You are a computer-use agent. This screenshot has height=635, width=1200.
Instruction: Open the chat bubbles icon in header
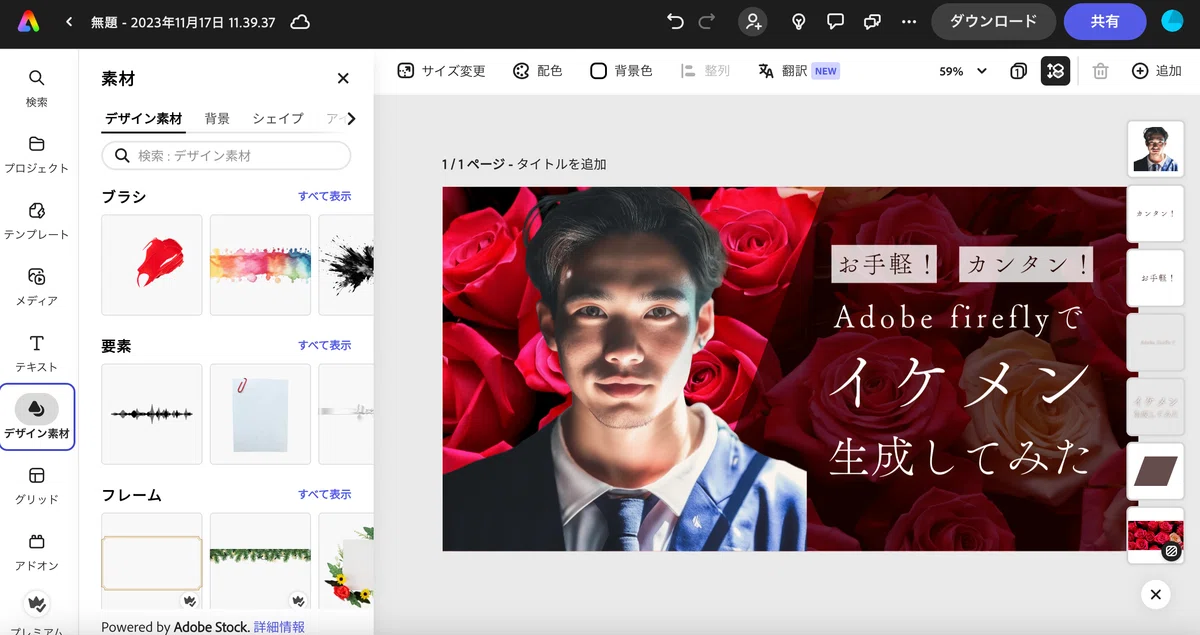pos(872,21)
